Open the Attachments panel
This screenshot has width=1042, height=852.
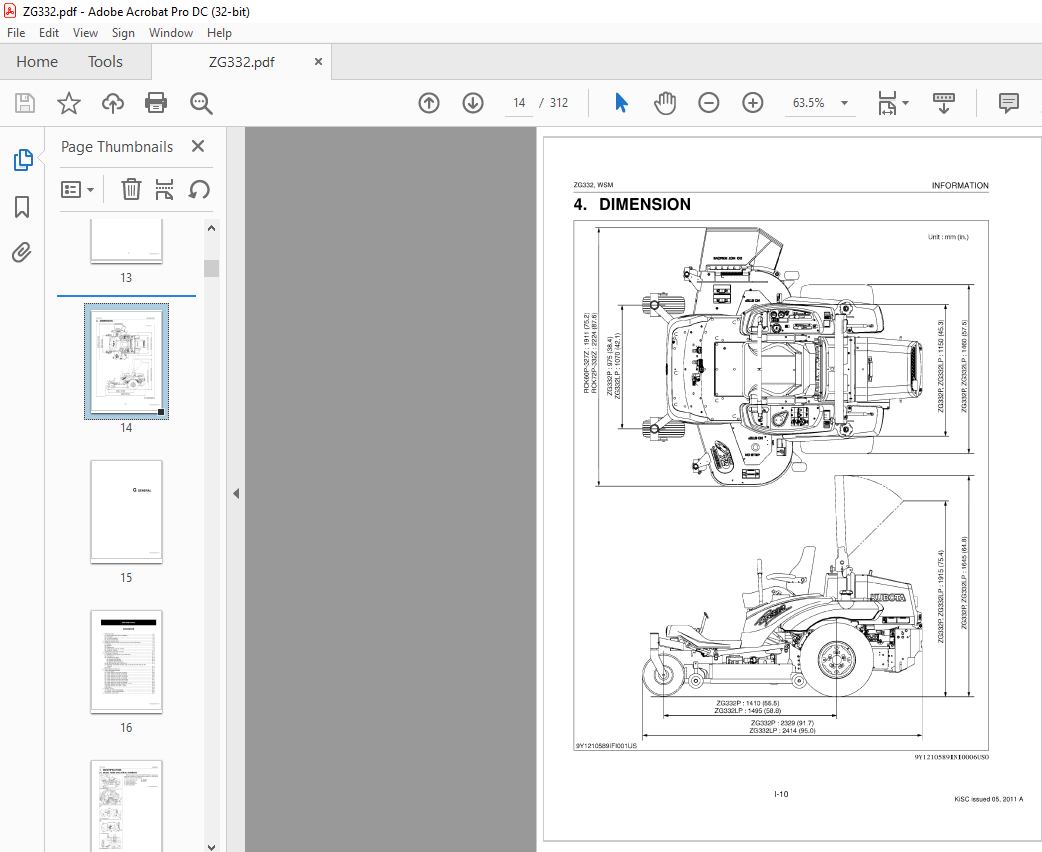point(22,253)
